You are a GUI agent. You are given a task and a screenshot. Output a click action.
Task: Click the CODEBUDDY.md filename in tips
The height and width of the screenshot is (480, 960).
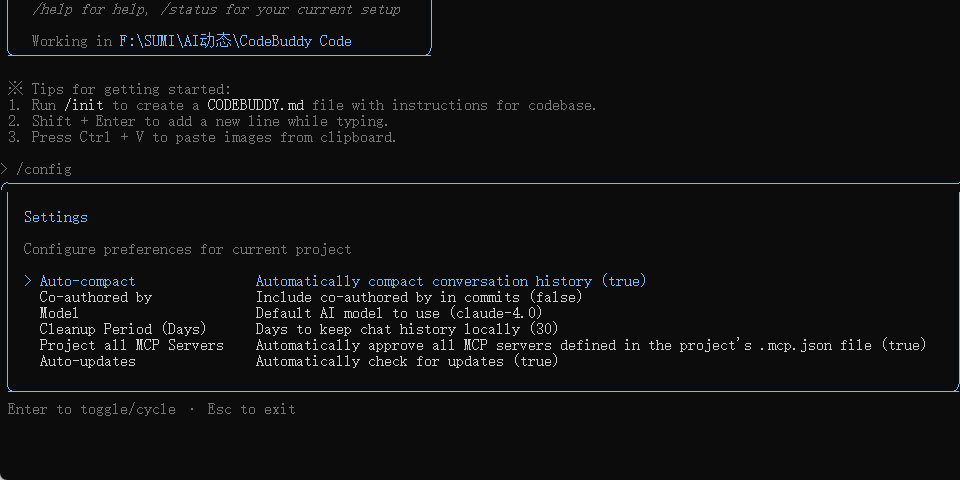[x=255, y=105]
